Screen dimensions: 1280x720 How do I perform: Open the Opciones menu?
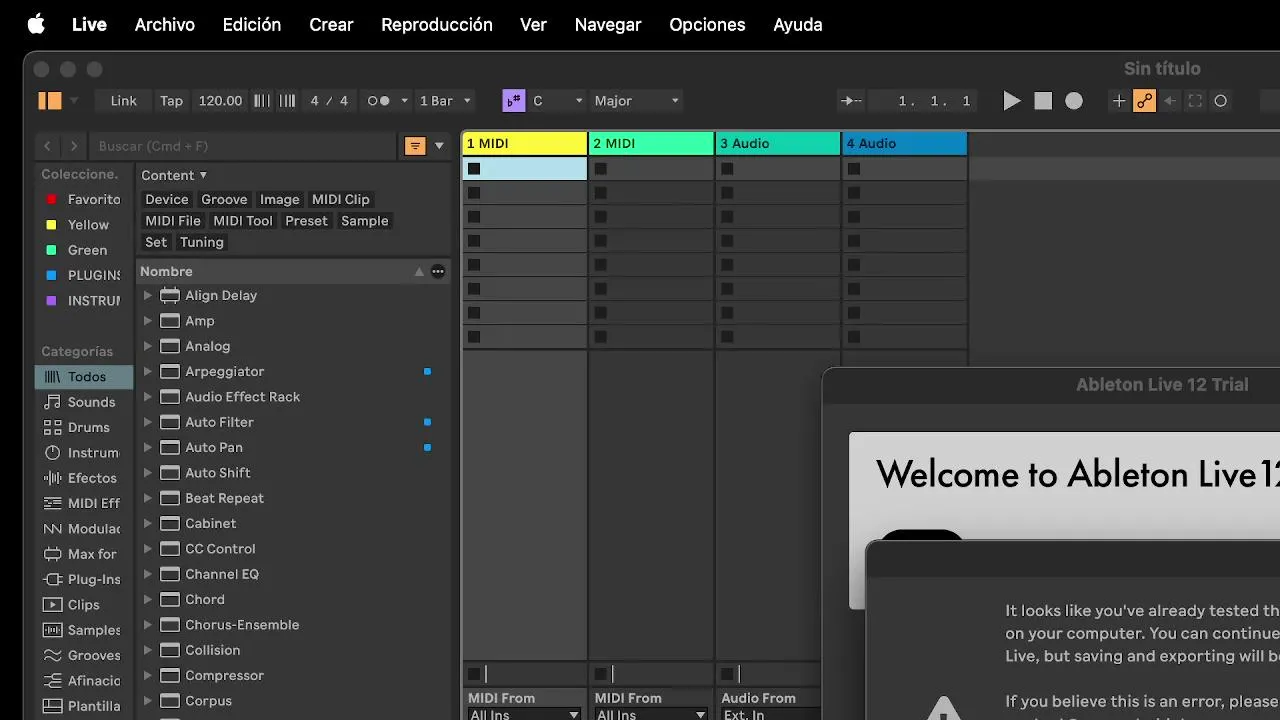click(x=707, y=24)
